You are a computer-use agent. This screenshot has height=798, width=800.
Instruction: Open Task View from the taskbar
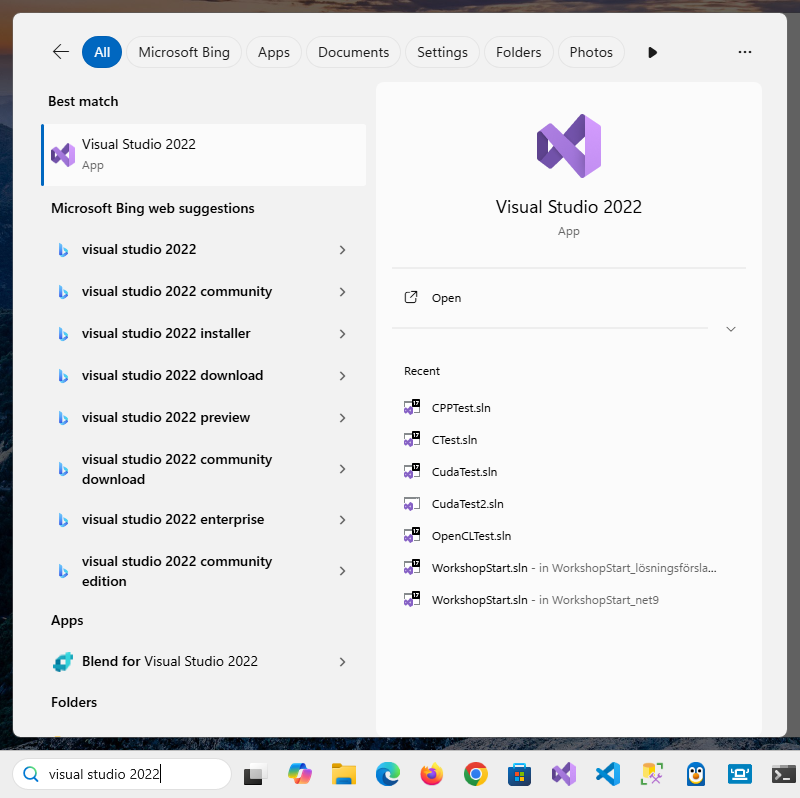(255, 775)
